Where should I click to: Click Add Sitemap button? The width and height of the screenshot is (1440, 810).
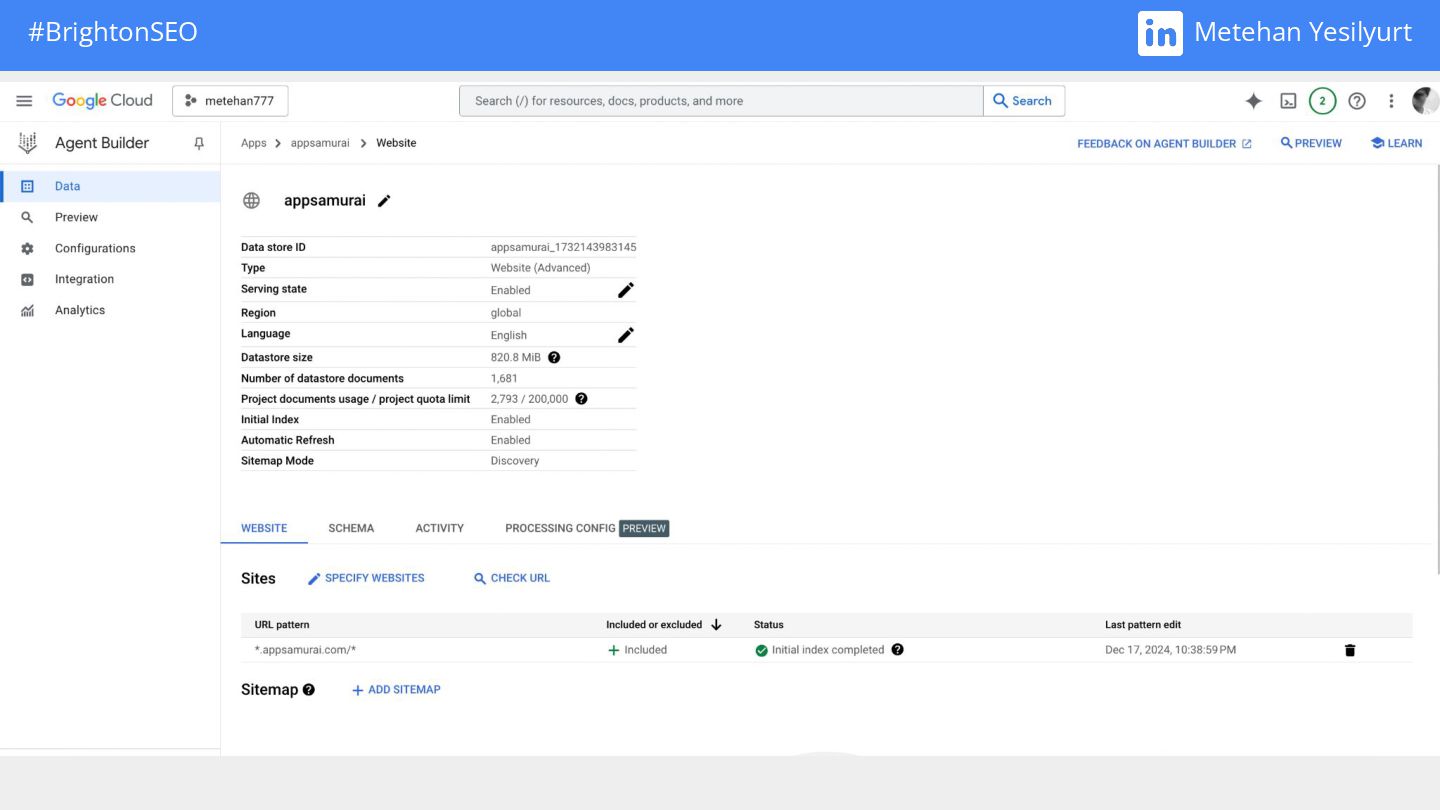396,690
